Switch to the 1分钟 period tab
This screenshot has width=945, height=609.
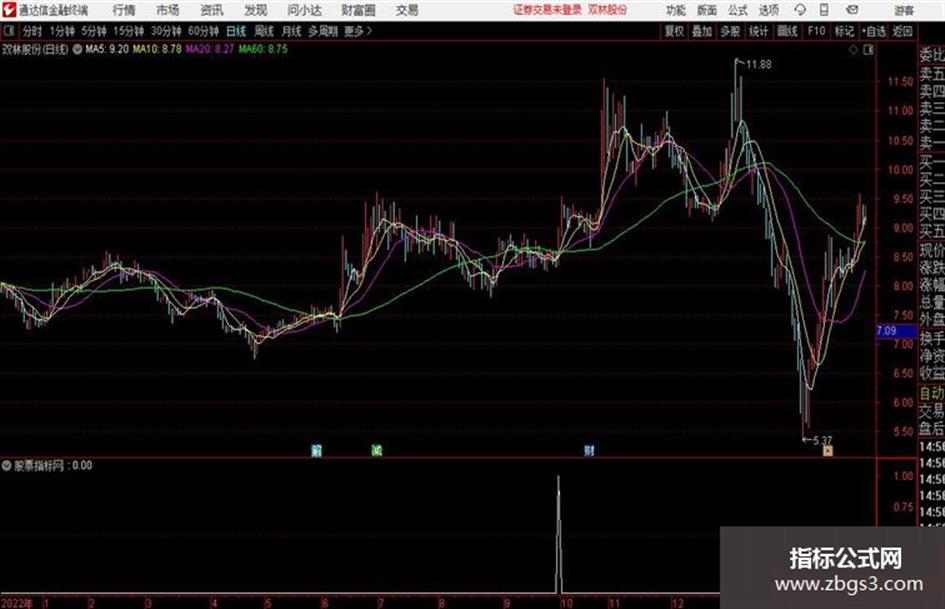61,31
